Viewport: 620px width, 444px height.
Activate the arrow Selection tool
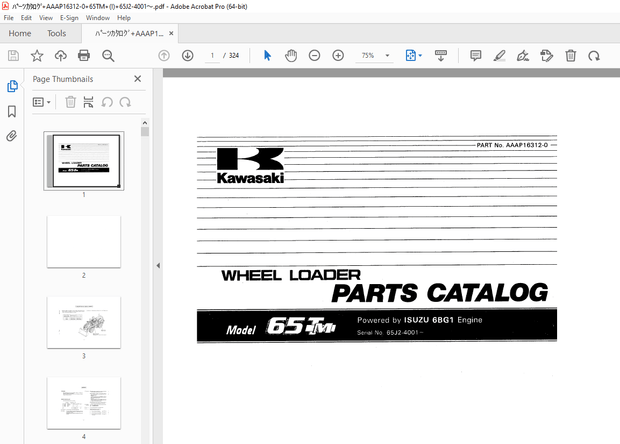click(x=267, y=56)
